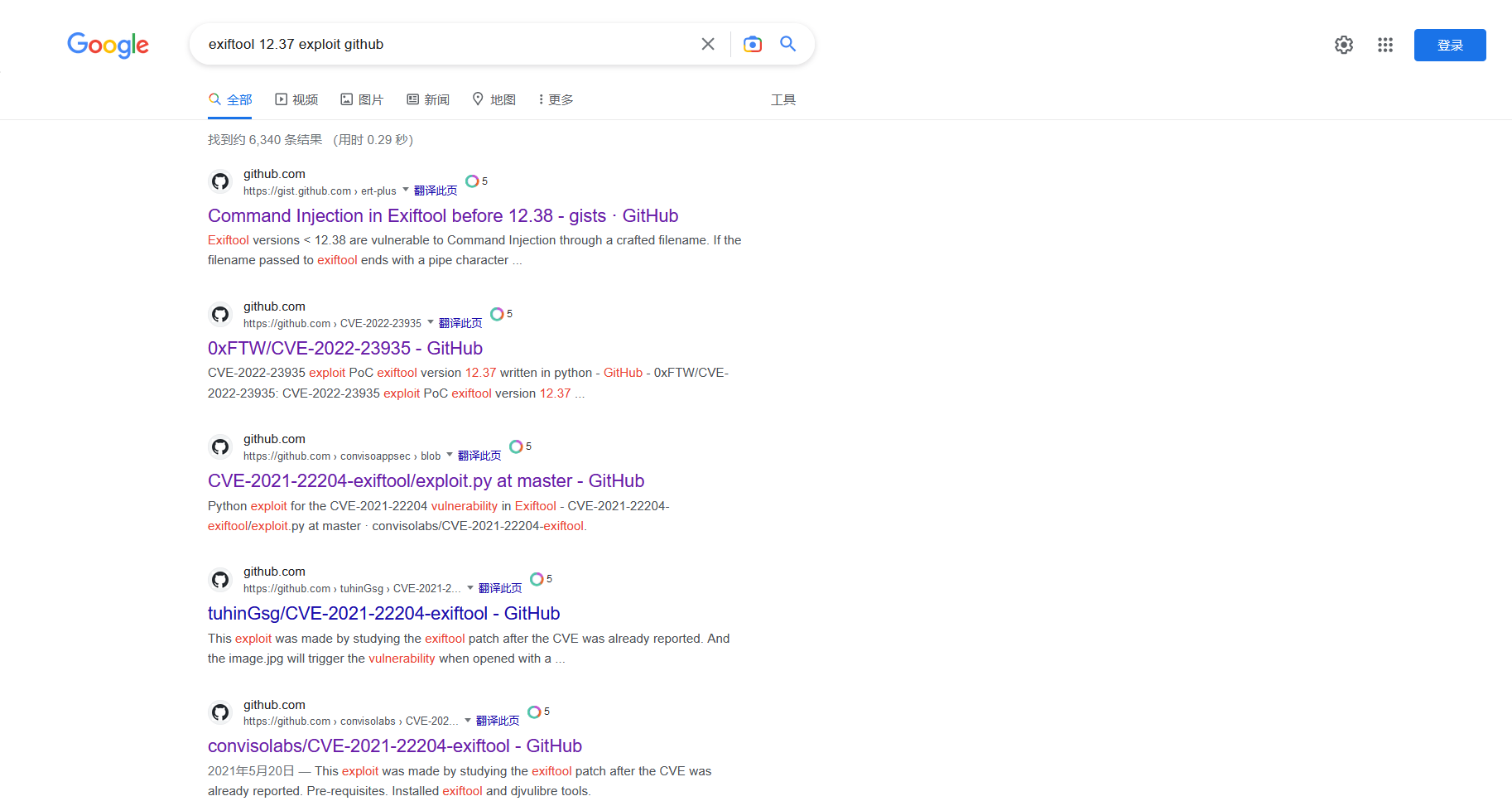Click GitHub favicon of convisoappsec blob result
Screen dimensions: 1512x801
point(220,446)
